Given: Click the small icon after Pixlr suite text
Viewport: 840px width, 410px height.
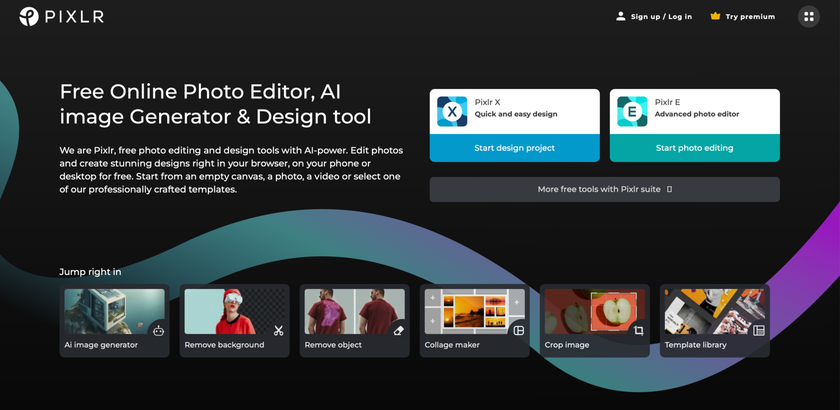Looking at the screenshot, I should [x=669, y=189].
